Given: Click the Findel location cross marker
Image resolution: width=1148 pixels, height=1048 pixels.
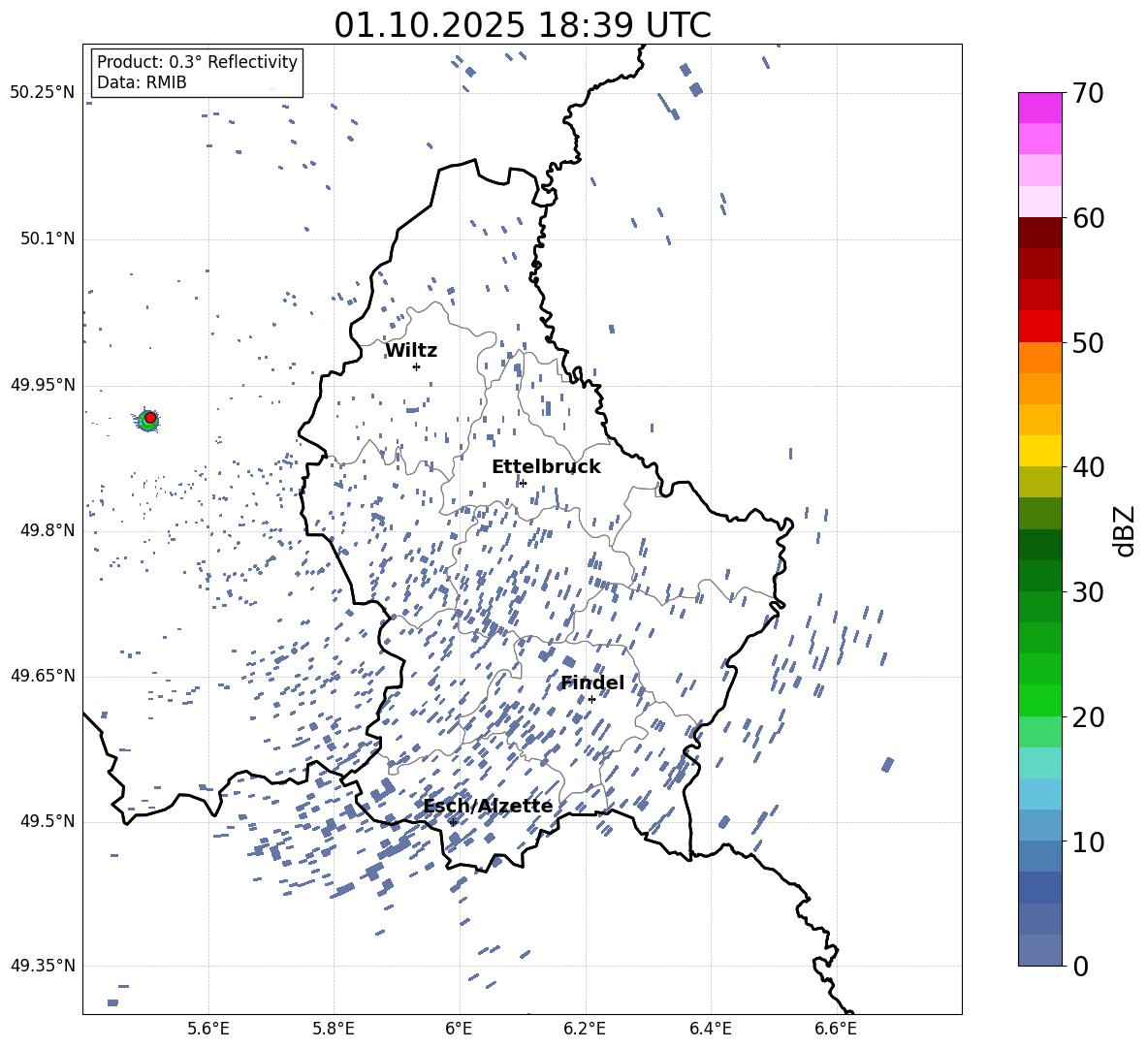Looking at the screenshot, I should pos(591,699).
